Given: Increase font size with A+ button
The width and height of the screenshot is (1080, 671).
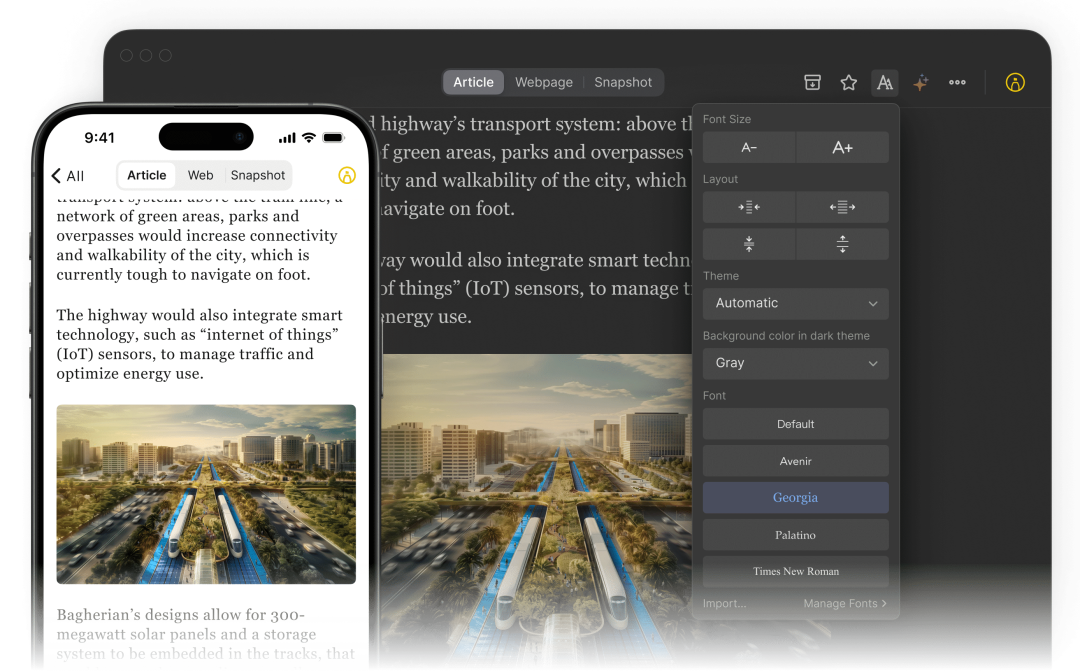Looking at the screenshot, I should click(x=842, y=147).
